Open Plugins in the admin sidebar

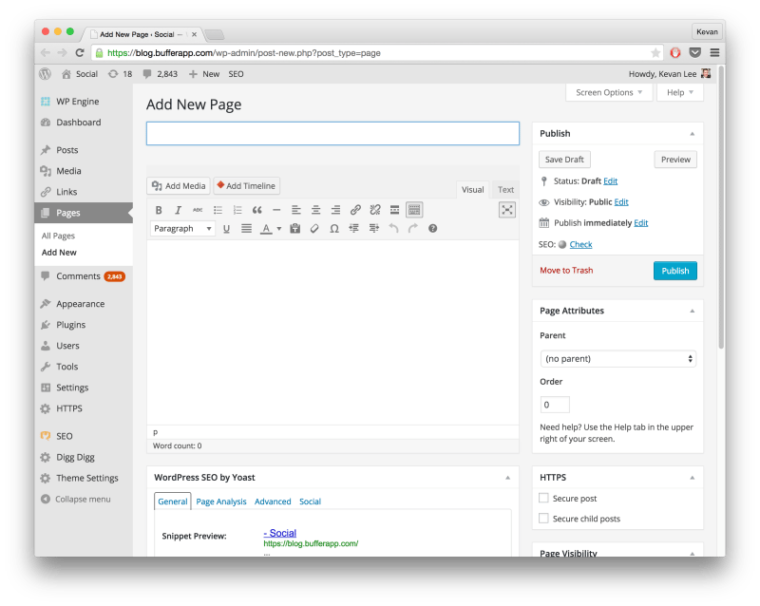tap(70, 325)
